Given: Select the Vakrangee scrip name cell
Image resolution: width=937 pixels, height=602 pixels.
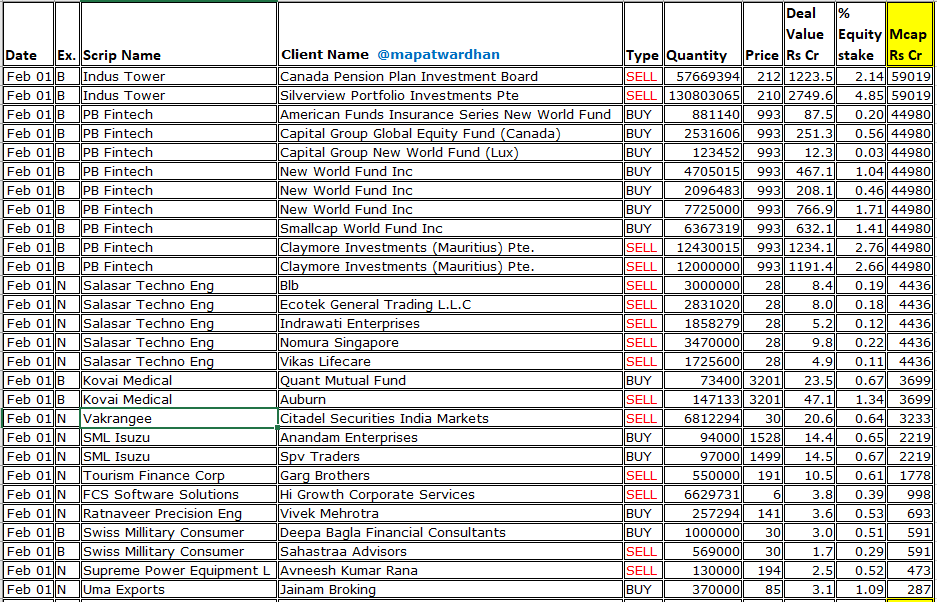Looking at the screenshot, I should 179,418.
